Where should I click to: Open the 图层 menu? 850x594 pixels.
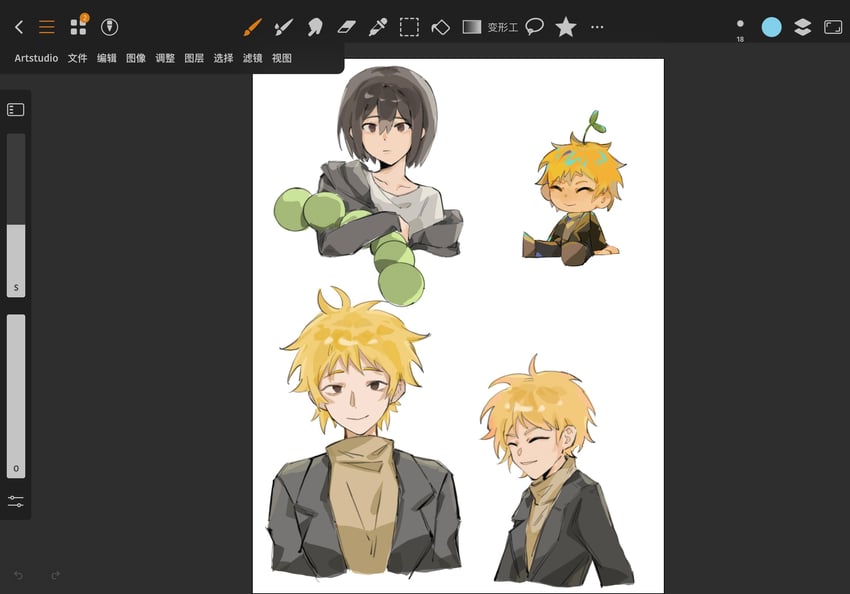click(194, 58)
